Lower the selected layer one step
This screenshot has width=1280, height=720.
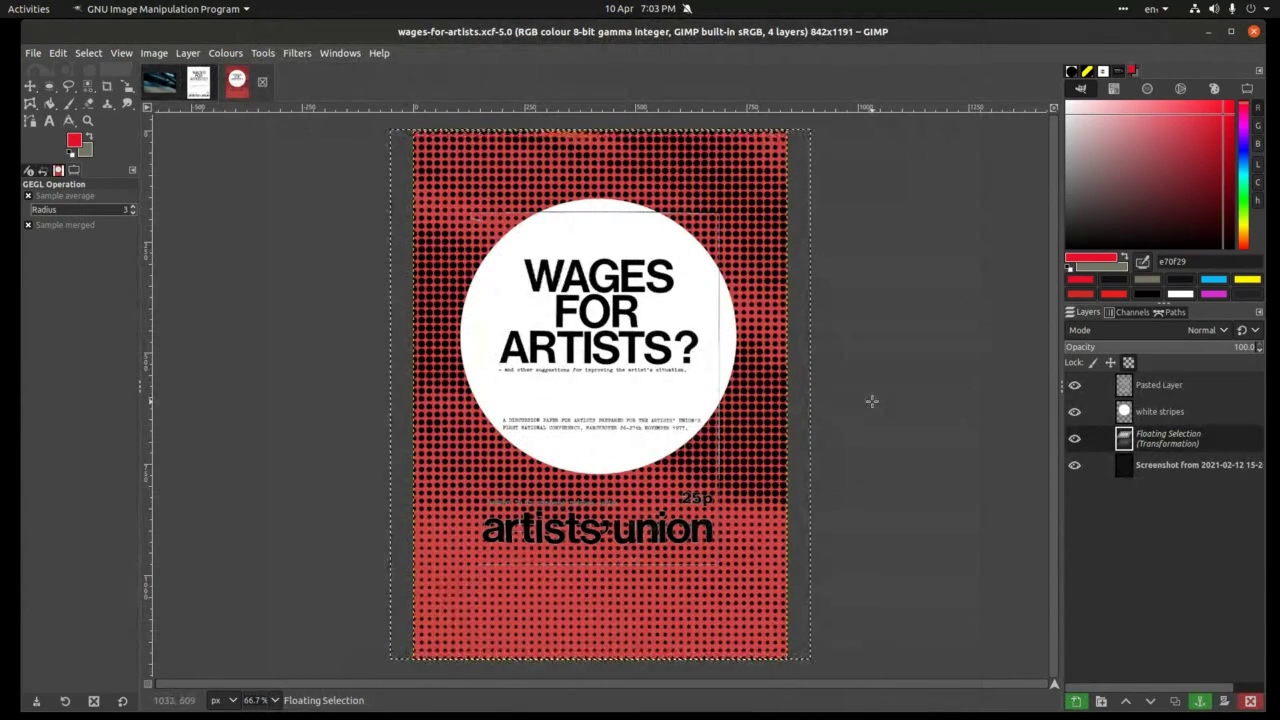pos(1150,702)
